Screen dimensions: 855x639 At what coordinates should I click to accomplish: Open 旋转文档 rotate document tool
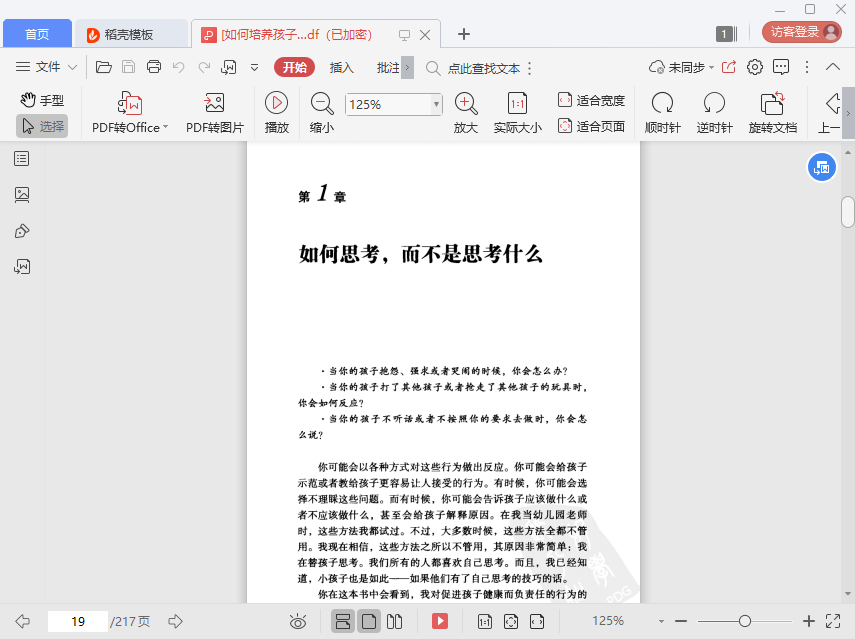pyautogui.click(x=773, y=113)
